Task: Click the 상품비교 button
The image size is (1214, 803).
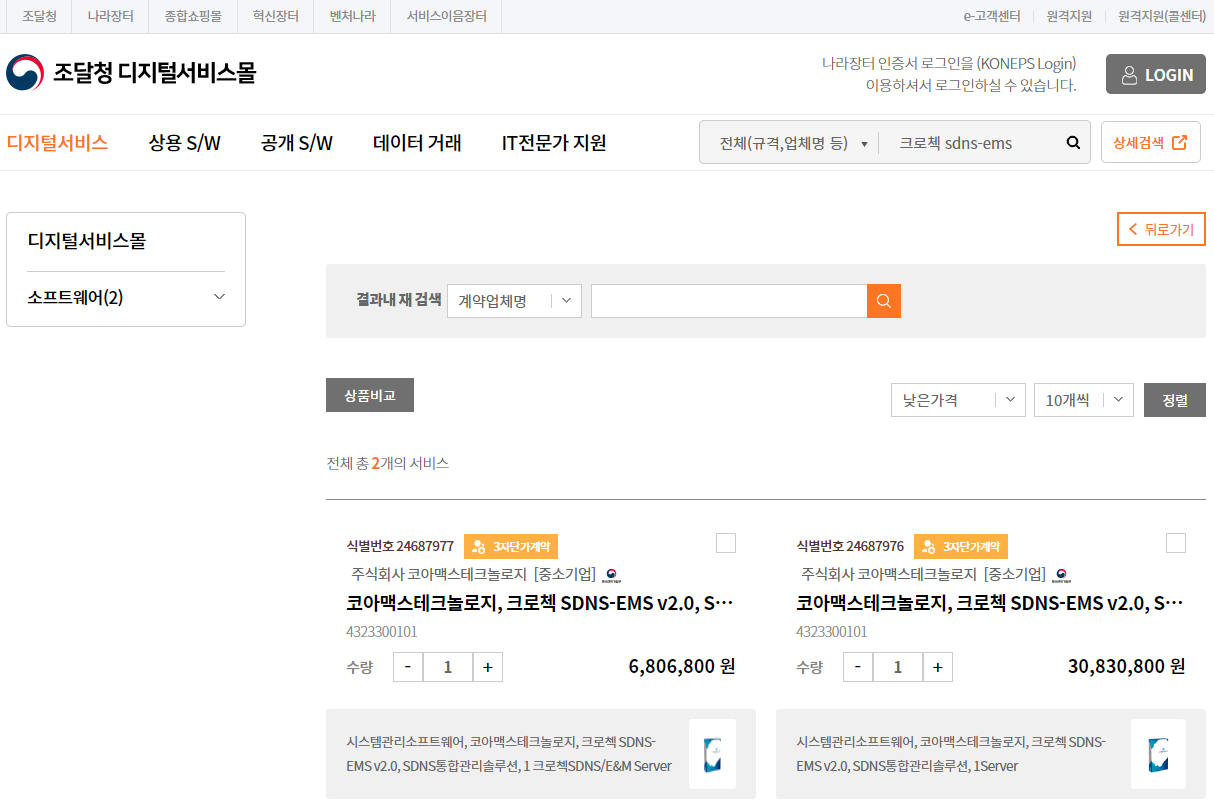Action: coord(370,395)
